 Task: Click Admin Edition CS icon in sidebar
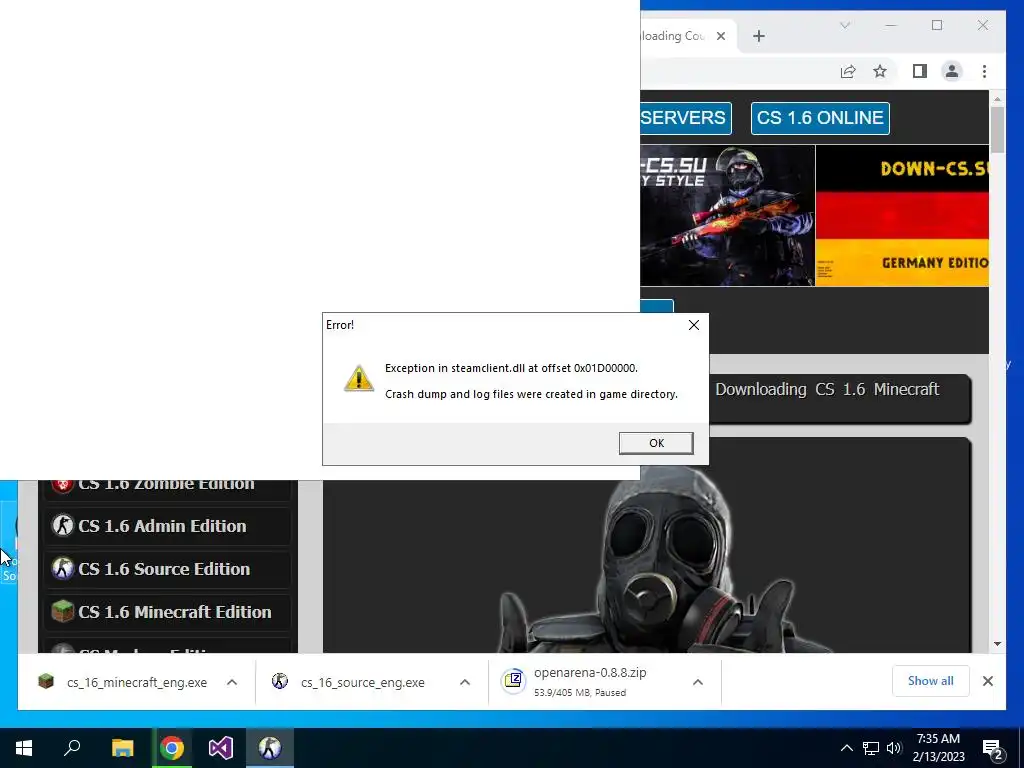[x=63, y=526]
